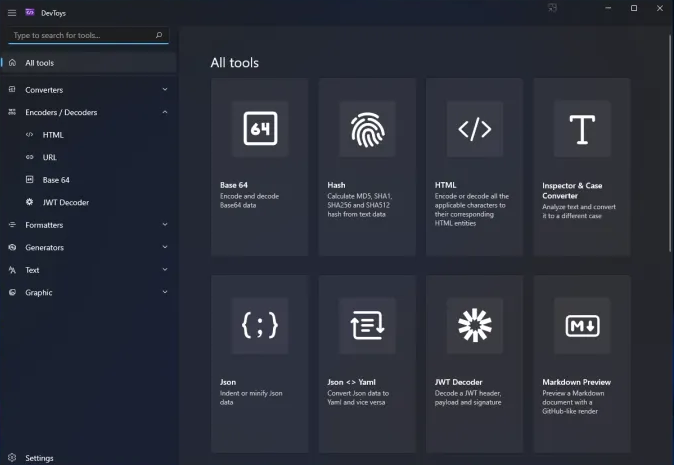Image resolution: width=674 pixels, height=465 pixels.
Task: Click the JWT Decoder icon in sidebar
Action: (x=29, y=202)
